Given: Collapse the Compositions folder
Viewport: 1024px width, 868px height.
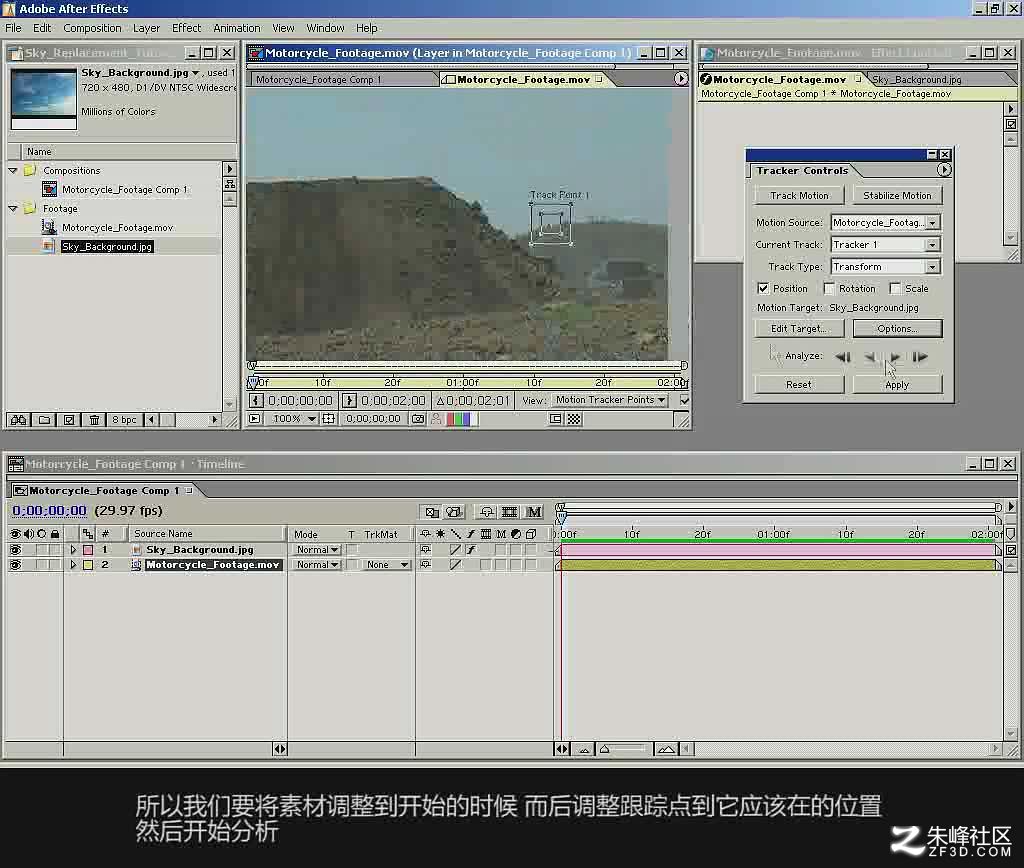Looking at the screenshot, I should pyautogui.click(x=12, y=170).
